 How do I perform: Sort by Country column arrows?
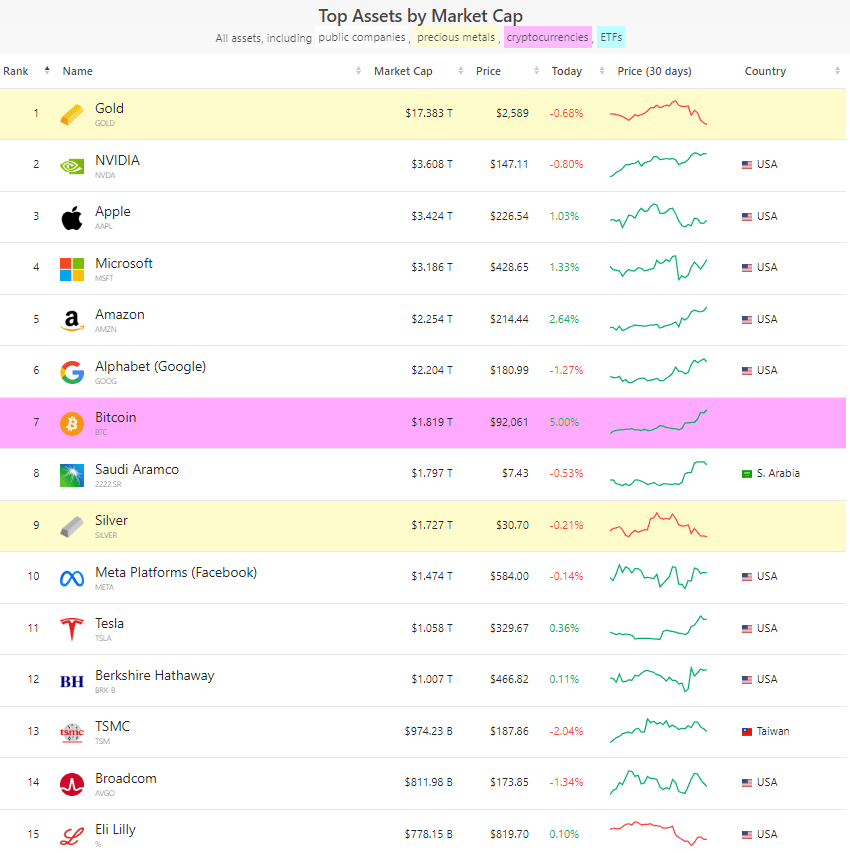coord(837,70)
